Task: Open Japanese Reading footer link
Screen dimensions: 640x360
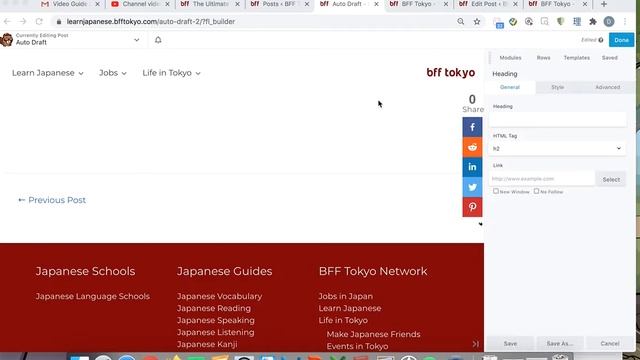Action: point(214,308)
